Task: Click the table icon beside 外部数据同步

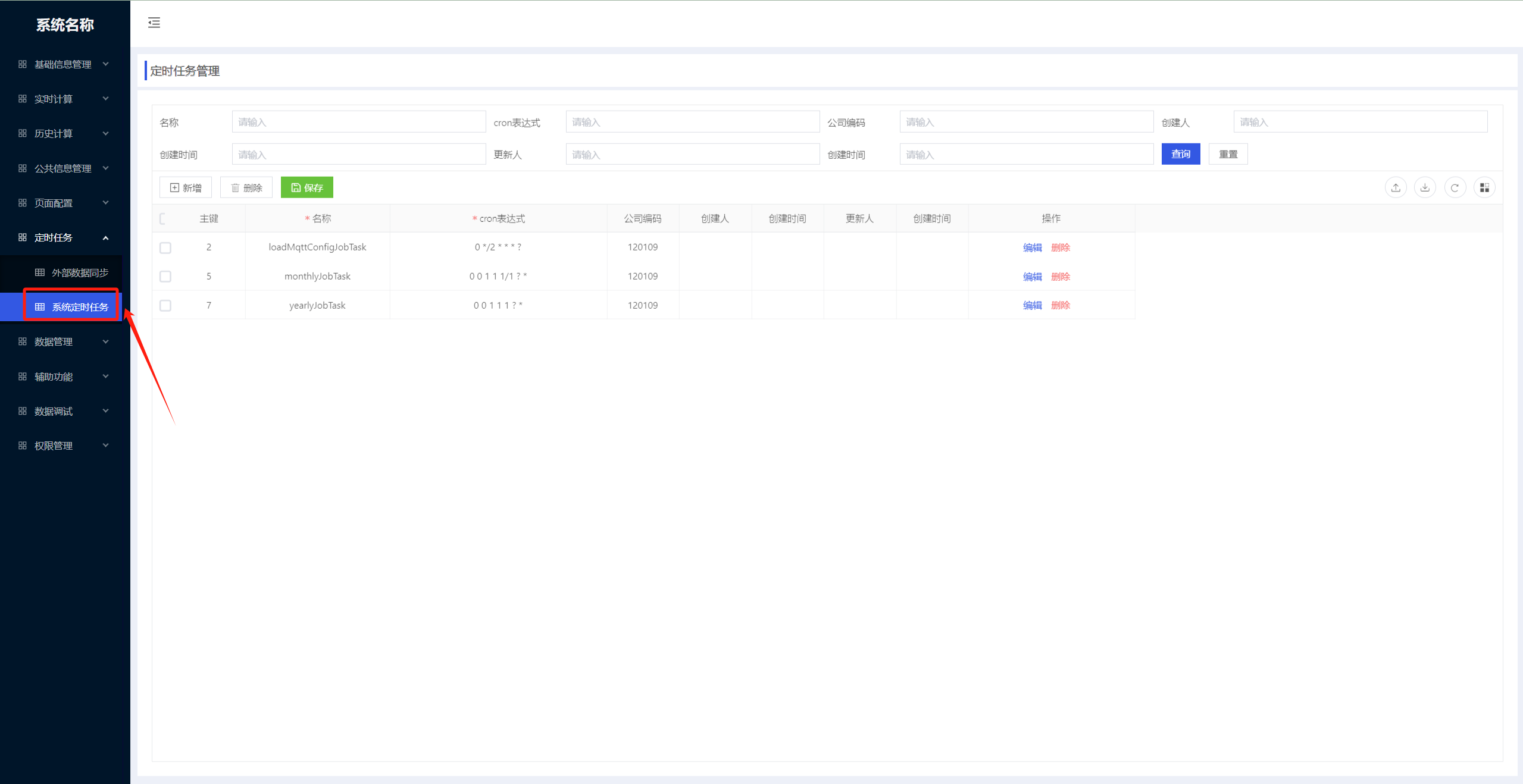Action: point(40,272)
